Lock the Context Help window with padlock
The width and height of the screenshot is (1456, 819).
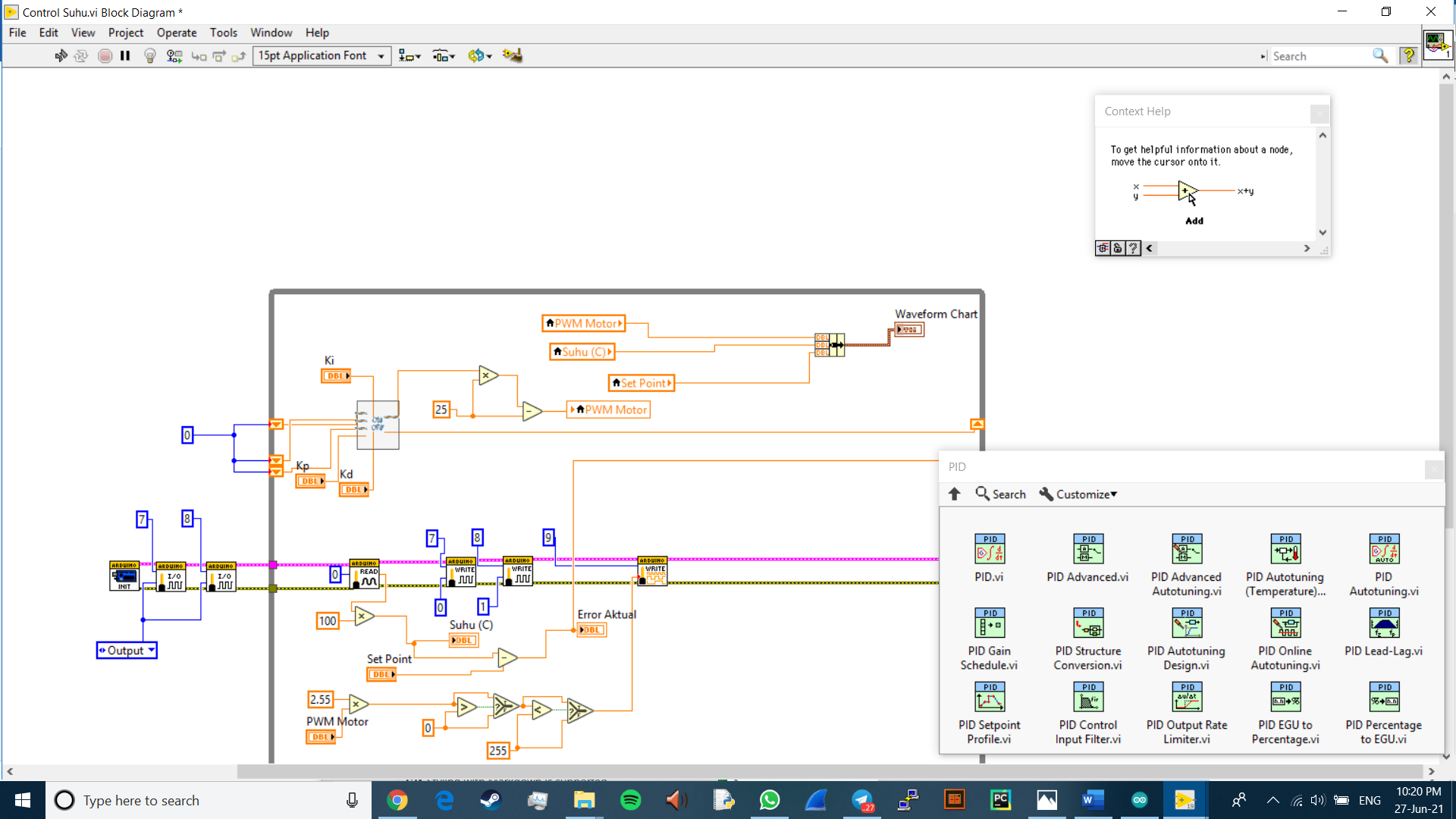[x=1118, y=248]
